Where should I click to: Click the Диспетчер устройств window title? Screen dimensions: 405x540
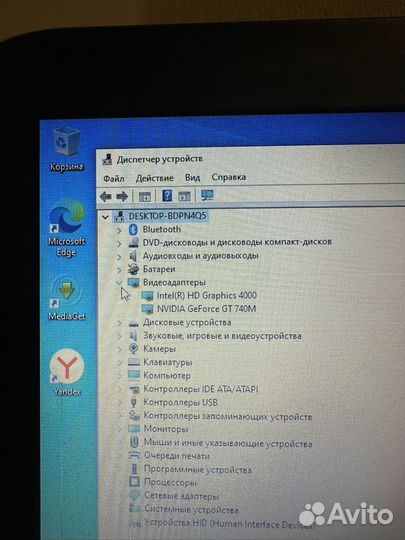point(159,159)
